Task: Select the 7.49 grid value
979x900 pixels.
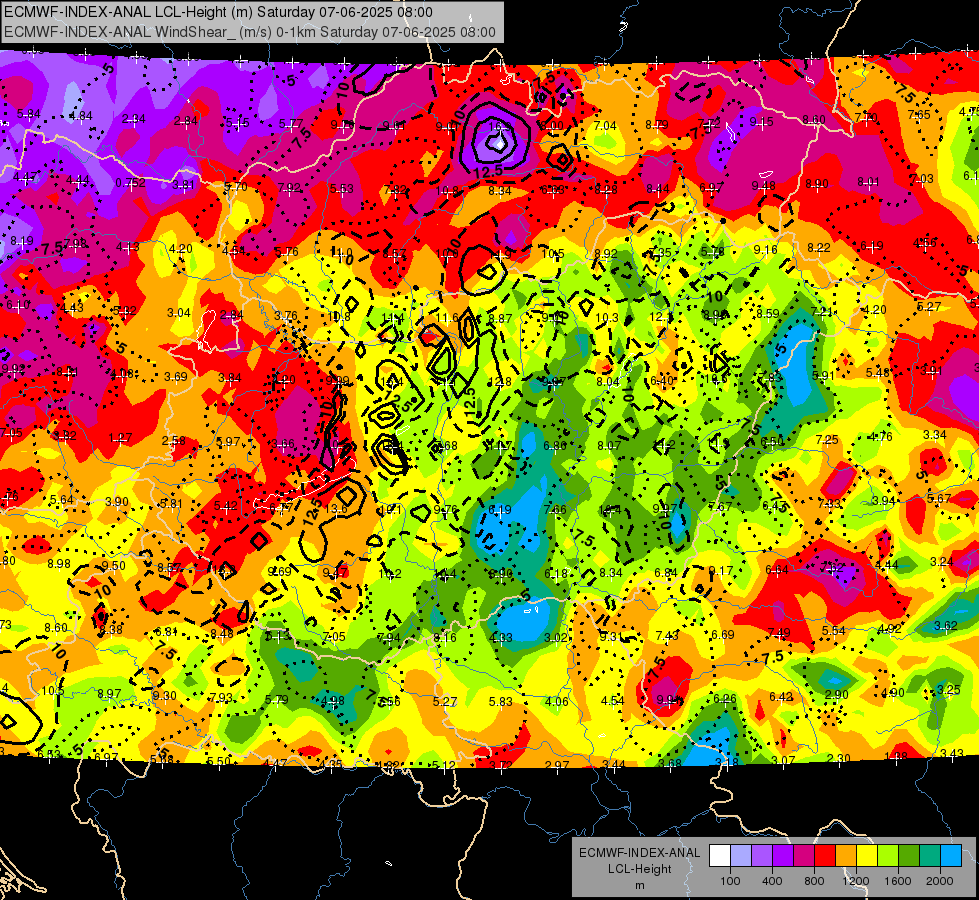Action: tap(779, 633)
